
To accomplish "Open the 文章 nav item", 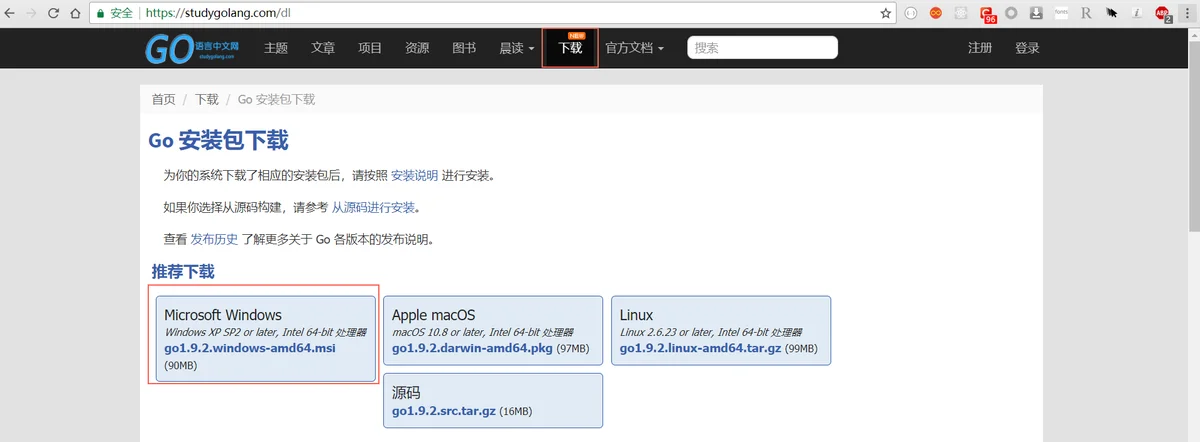I will click(x=323, y=48).
